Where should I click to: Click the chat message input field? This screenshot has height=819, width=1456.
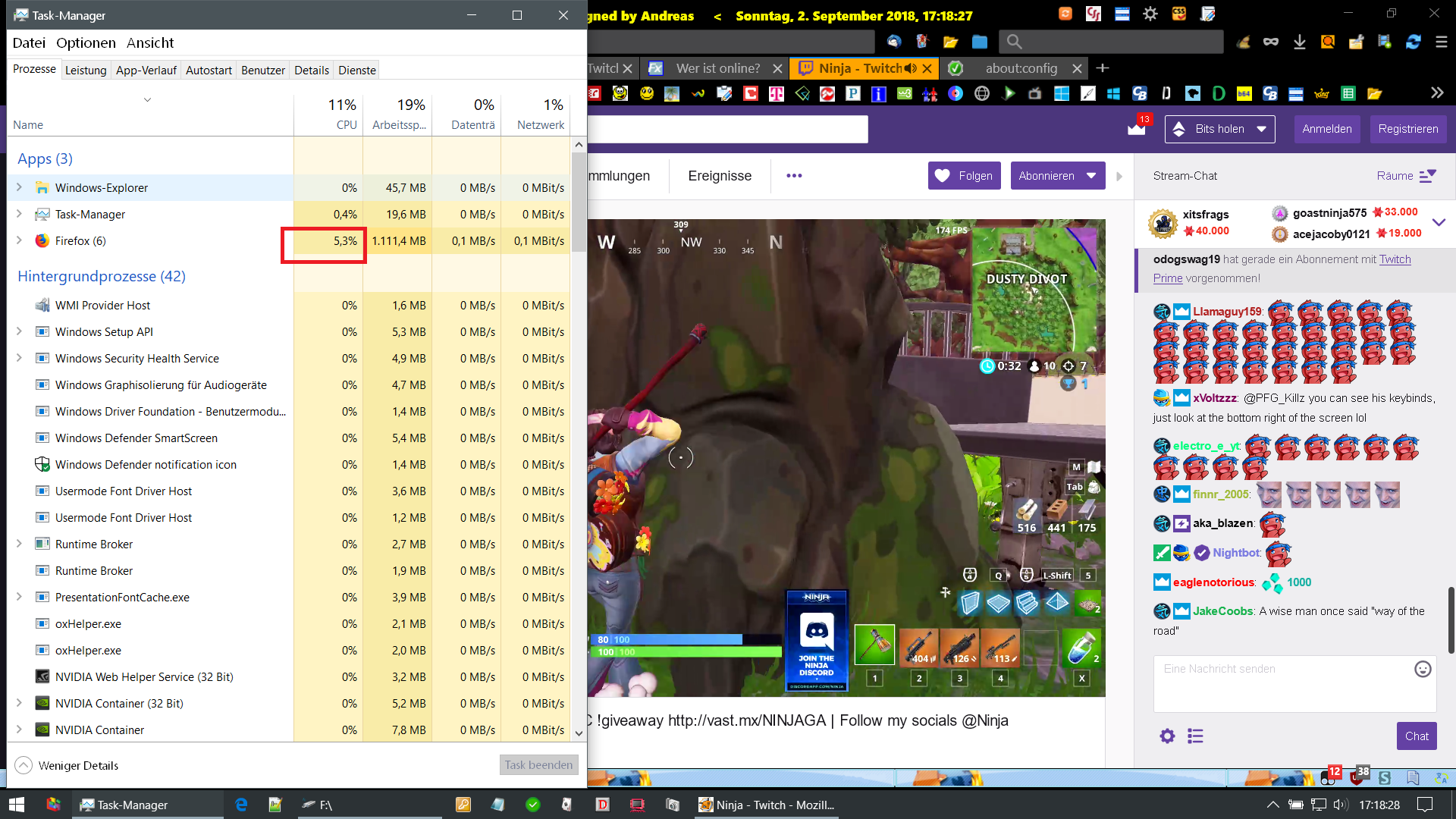[1282, 682]
